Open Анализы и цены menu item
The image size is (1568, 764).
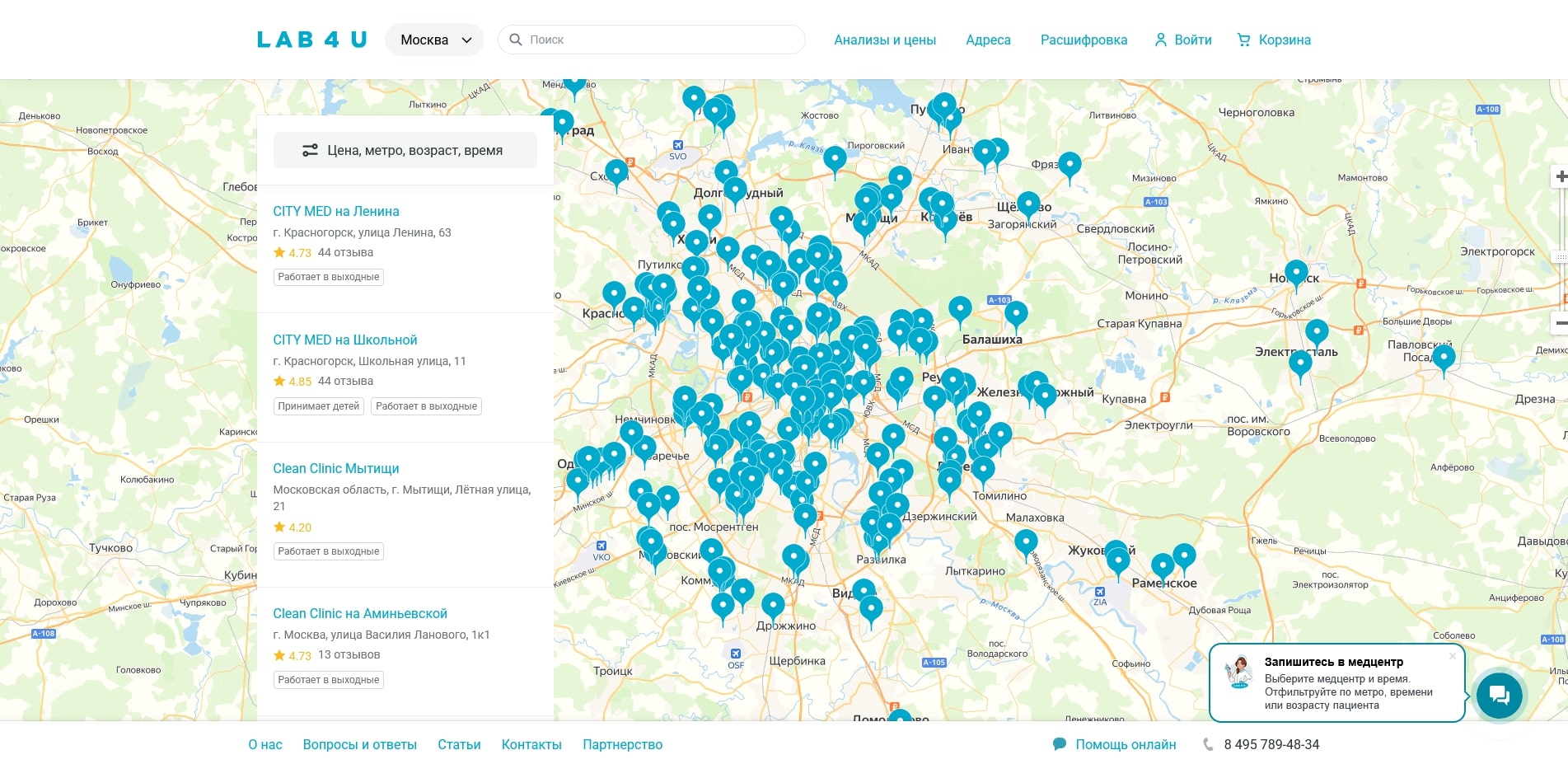tap(885, 40)
